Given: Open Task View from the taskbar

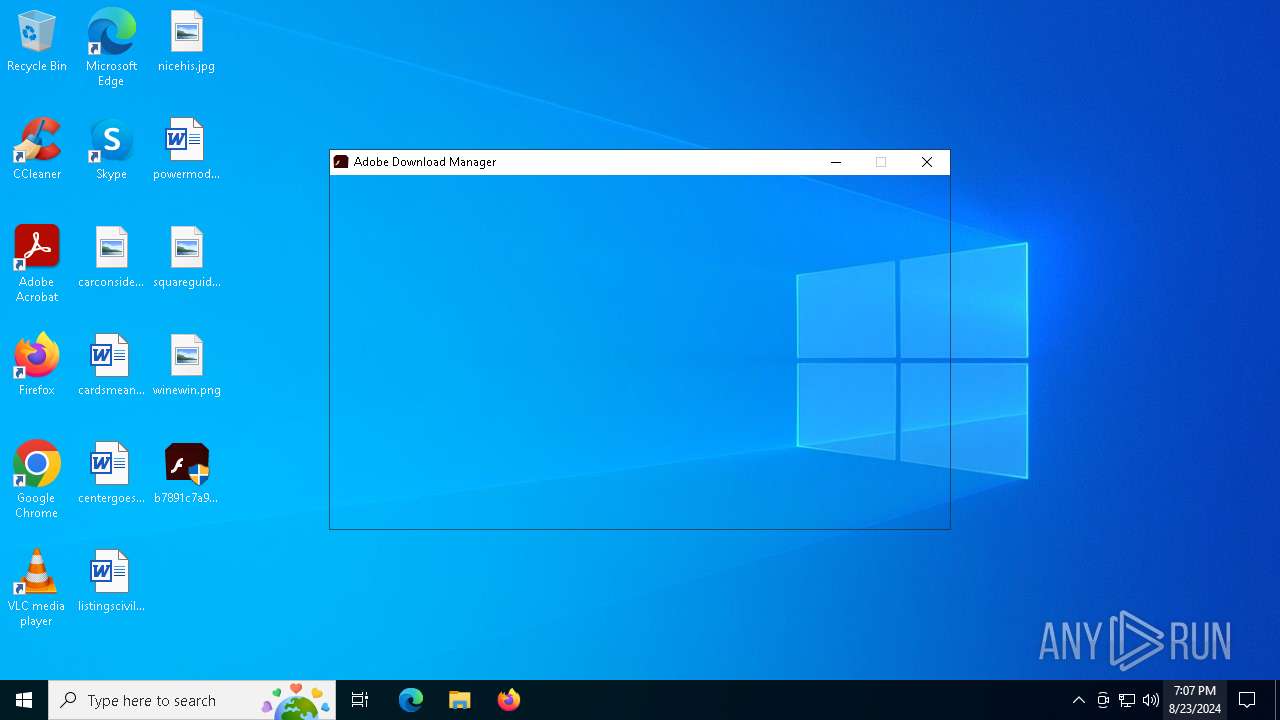Looking at the screenshot, I should pos(360,700).
